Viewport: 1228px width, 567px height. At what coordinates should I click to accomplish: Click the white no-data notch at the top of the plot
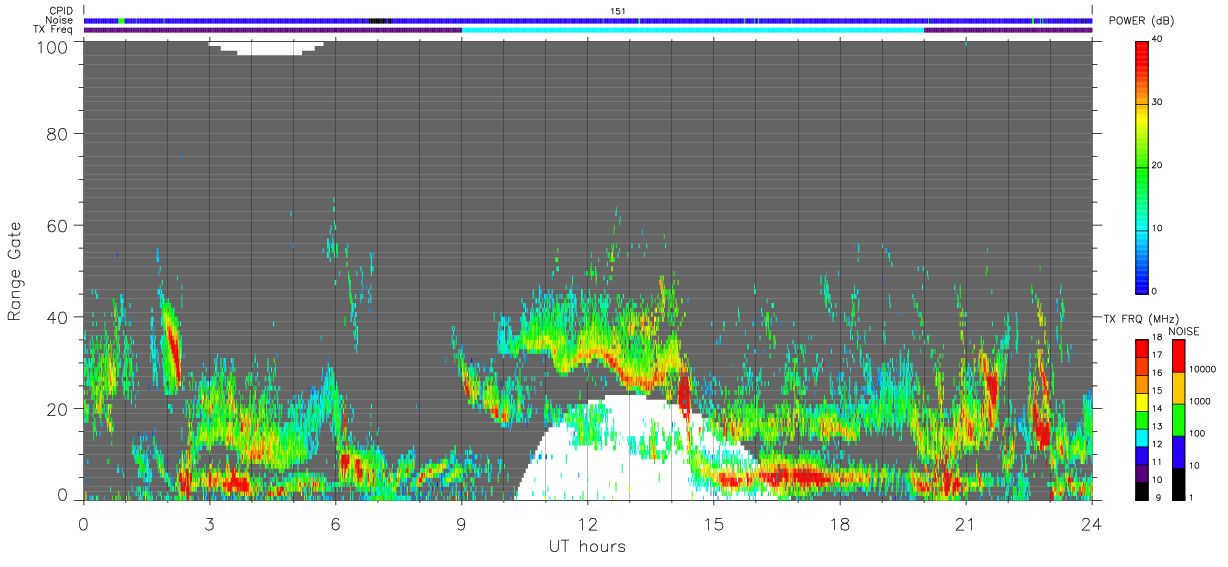pos(266,47)
